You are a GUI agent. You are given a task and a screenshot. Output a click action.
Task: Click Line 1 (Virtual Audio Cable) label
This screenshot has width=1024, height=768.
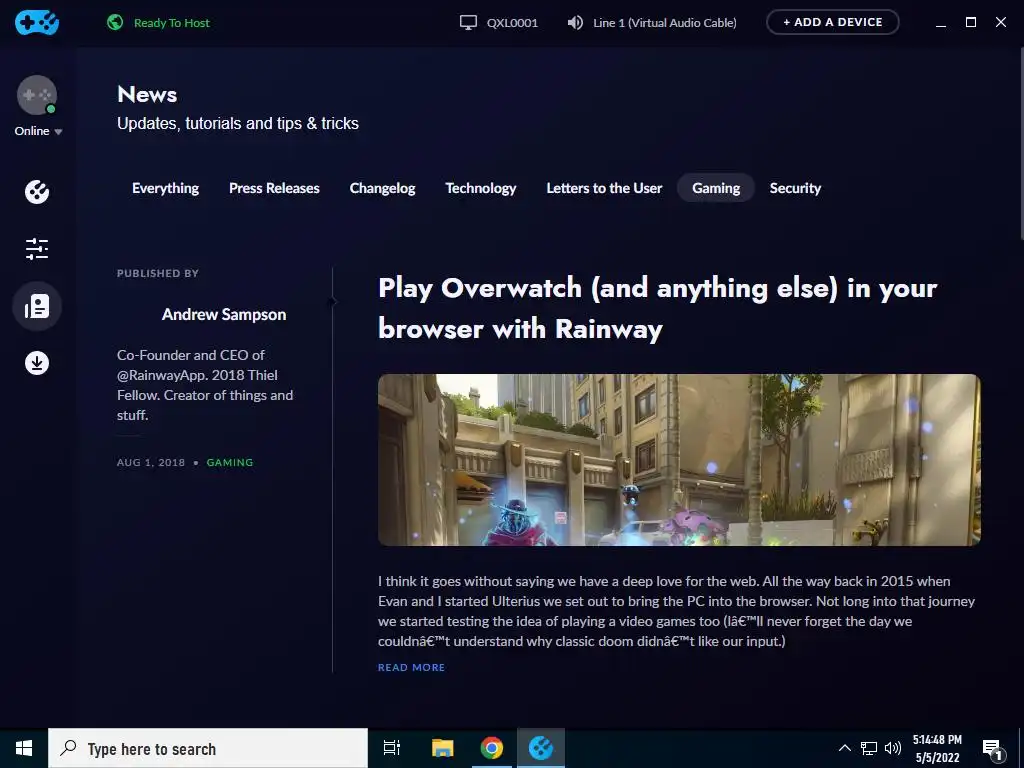pos(665,23)
